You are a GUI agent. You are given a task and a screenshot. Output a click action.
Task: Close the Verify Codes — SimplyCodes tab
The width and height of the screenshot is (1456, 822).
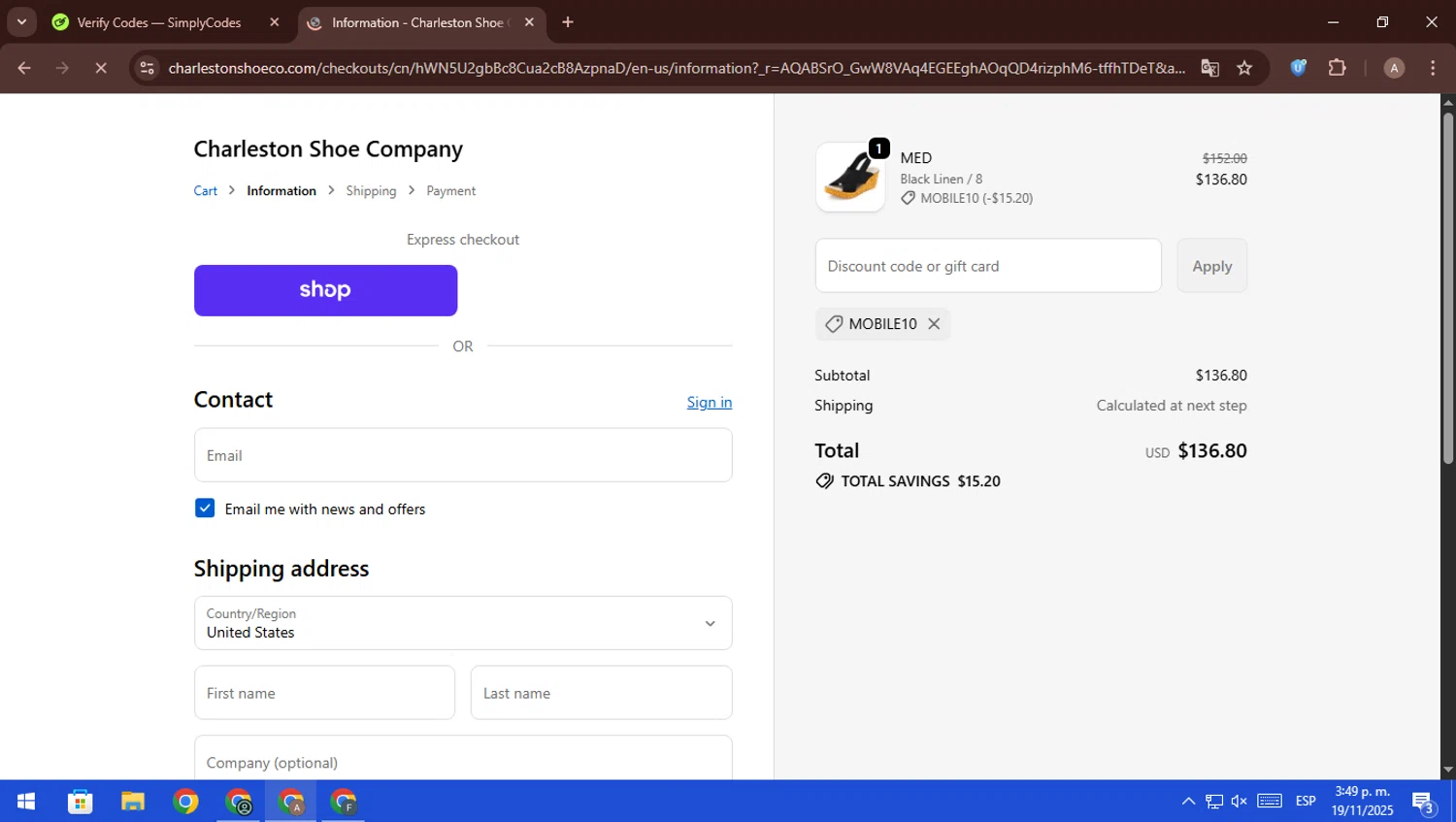coord(275,22)
